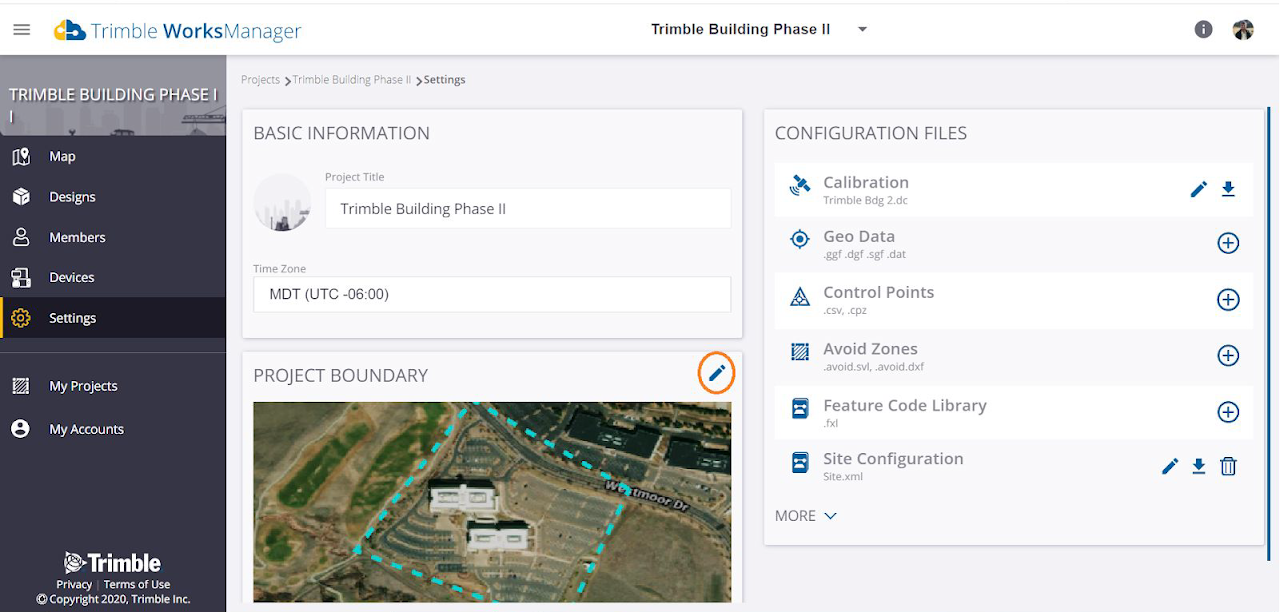The width and height of the screenshot is (1280, 612).
Task: Click the Control Points row label
Action: coord(879,293)
